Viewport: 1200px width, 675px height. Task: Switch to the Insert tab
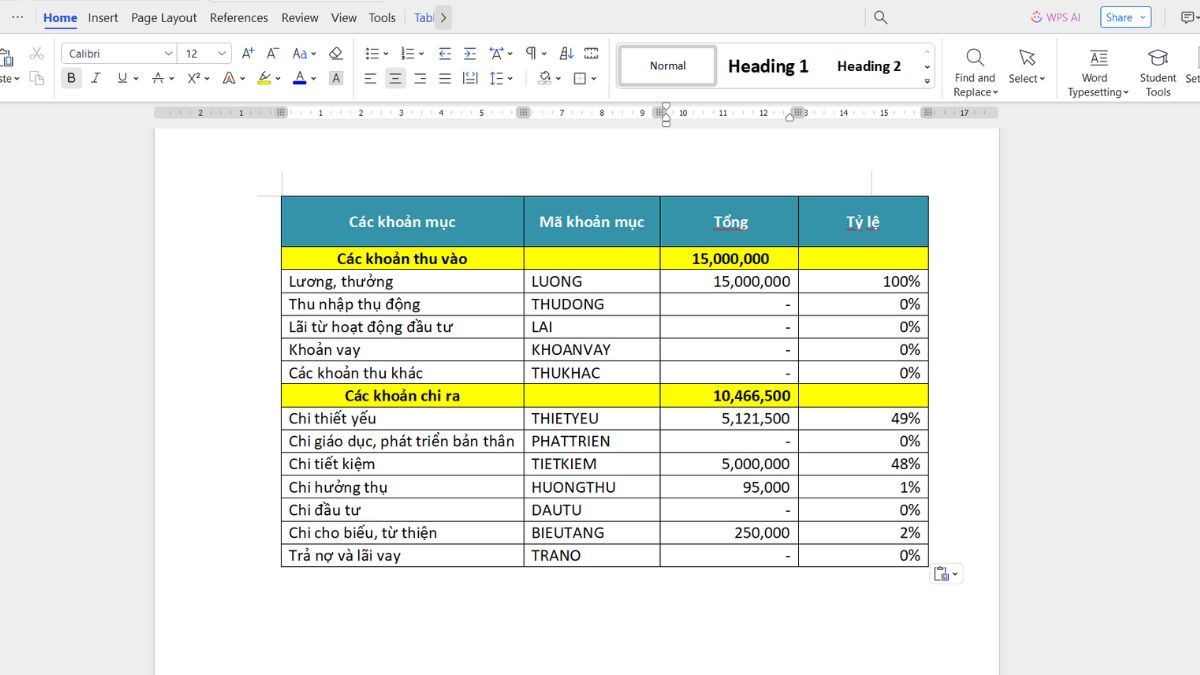coord(102,18)
